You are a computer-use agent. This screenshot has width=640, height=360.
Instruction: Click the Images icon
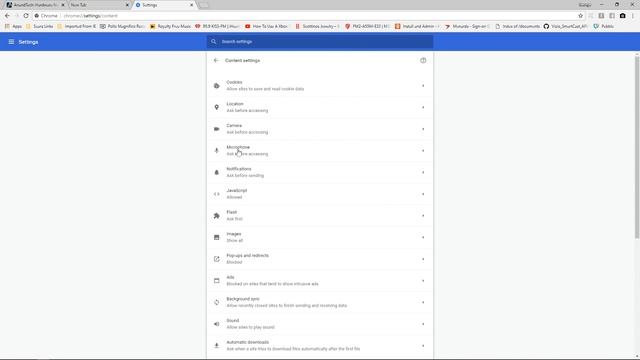[x=216, y=237]
